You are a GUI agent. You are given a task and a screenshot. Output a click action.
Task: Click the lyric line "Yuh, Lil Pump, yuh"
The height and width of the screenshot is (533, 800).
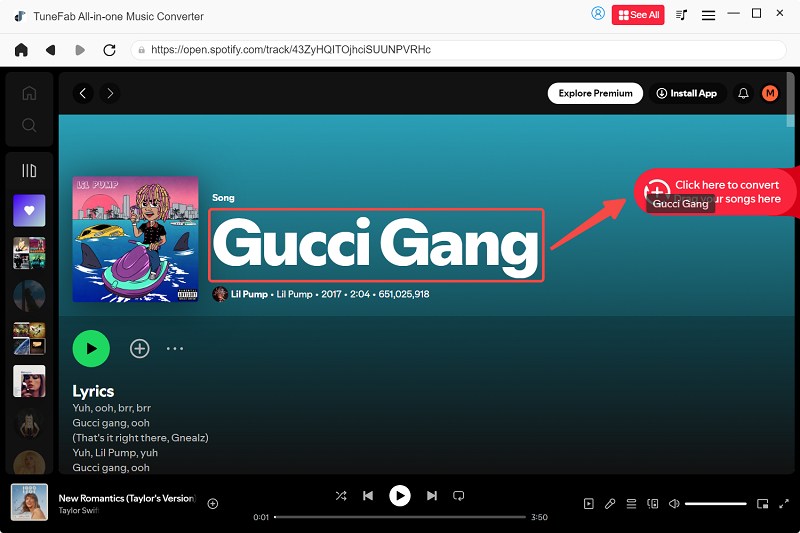115,453
